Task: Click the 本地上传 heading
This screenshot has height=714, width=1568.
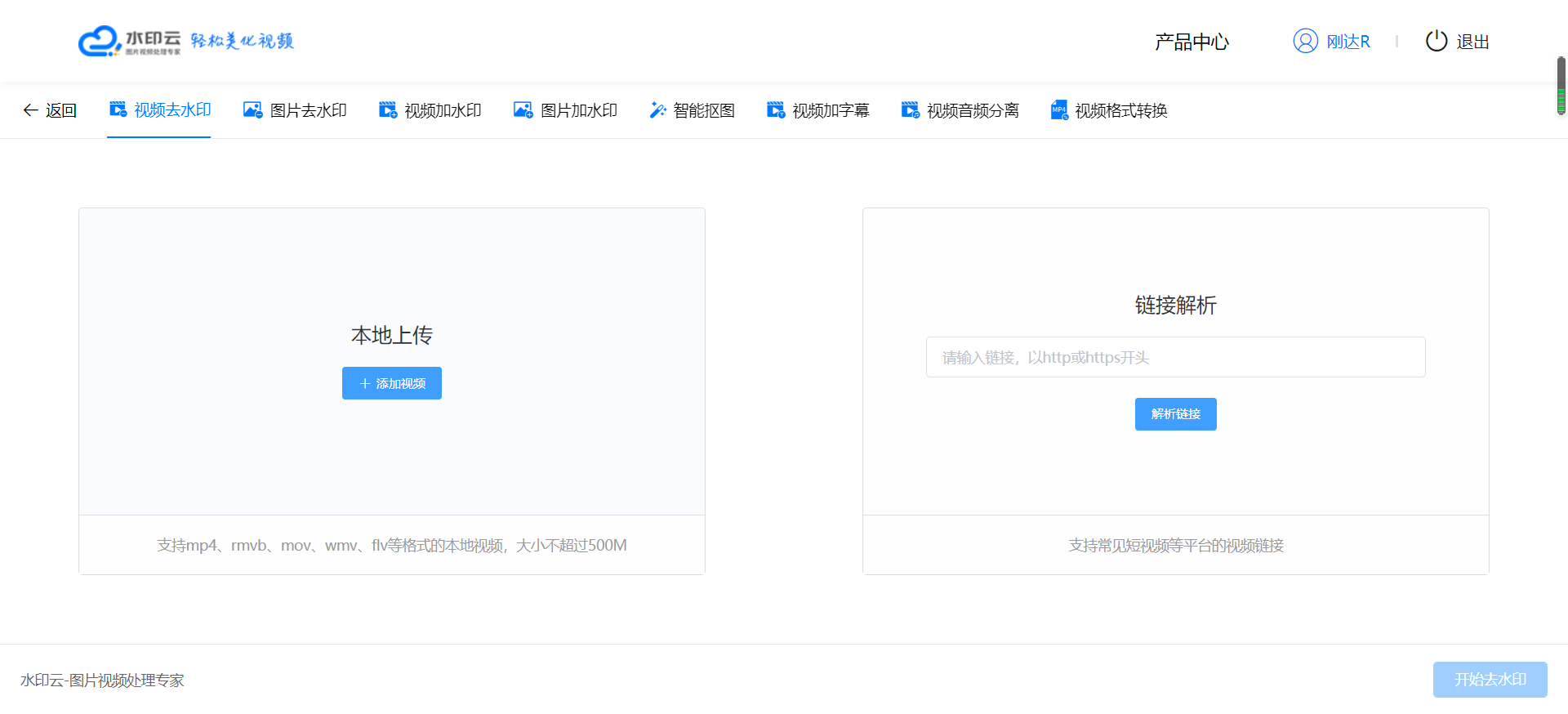Action: 392,335
